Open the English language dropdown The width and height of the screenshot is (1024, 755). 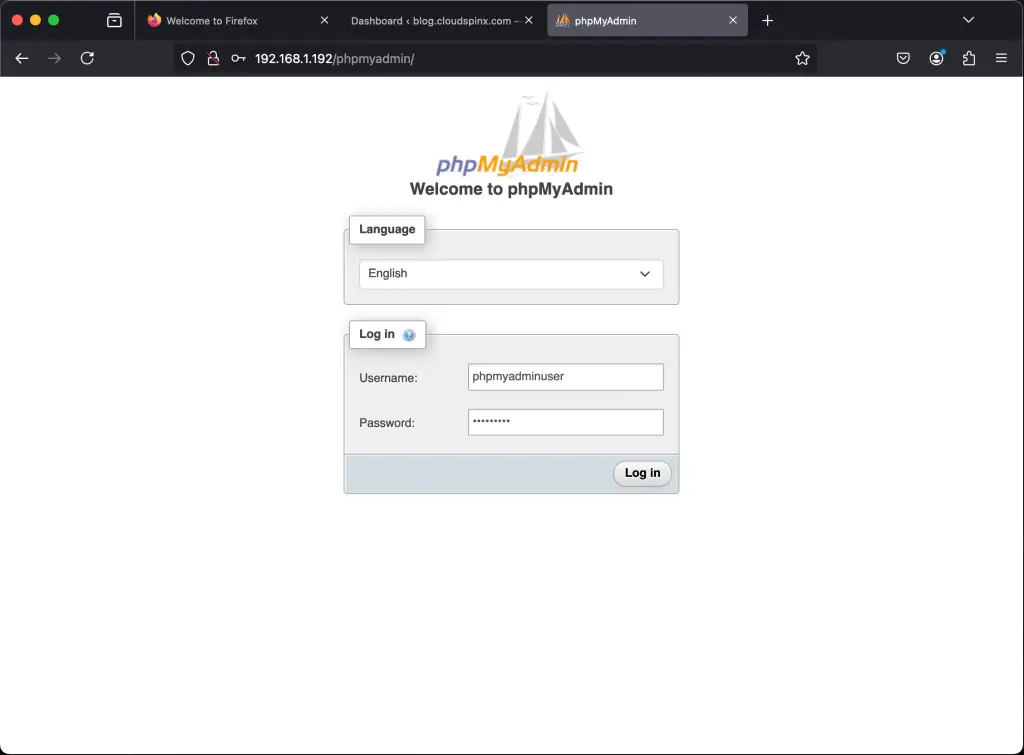(x=511, y=273)
